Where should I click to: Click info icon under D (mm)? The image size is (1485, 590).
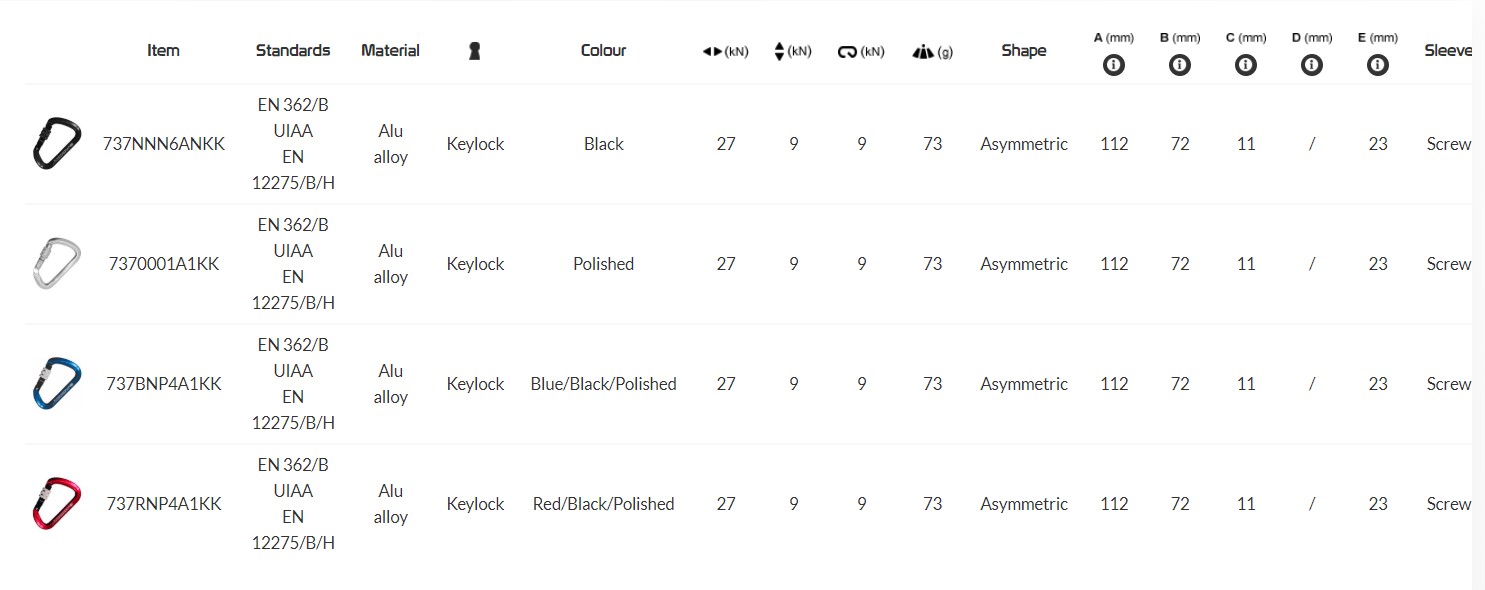point(1311,65)
